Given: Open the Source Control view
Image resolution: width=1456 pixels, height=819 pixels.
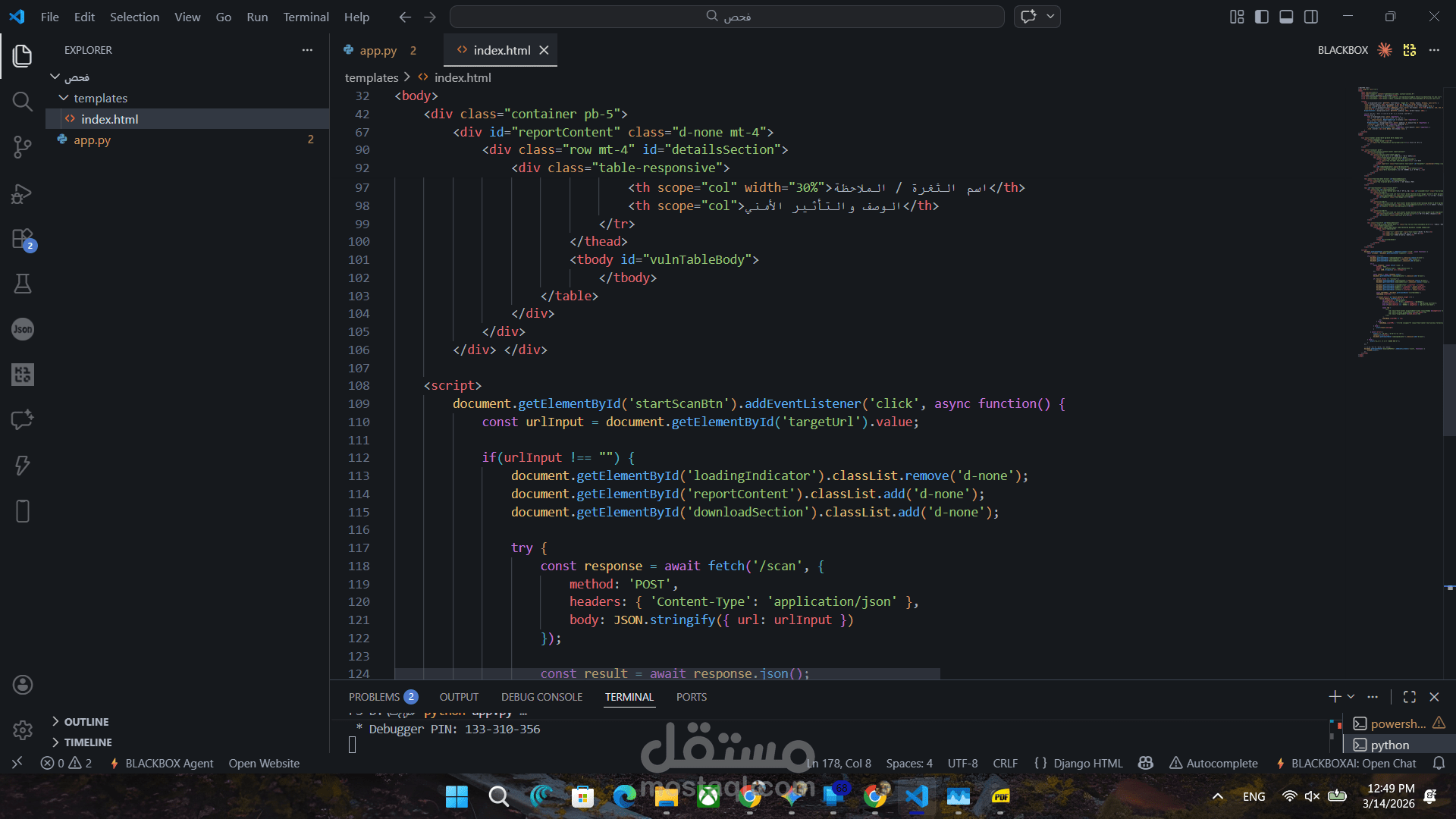Looking at the screenshot, I should click(22, 147).
